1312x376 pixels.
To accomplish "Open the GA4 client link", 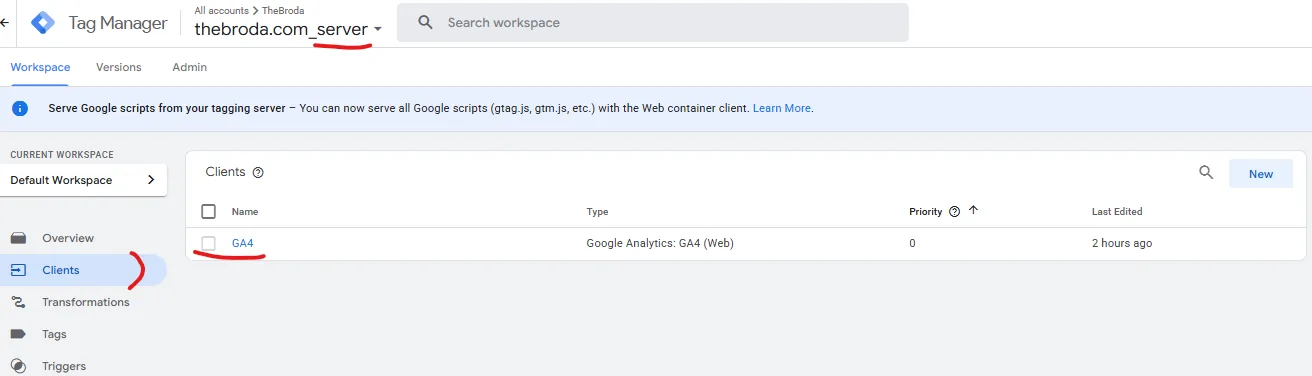I will click(x=242, y=243).
